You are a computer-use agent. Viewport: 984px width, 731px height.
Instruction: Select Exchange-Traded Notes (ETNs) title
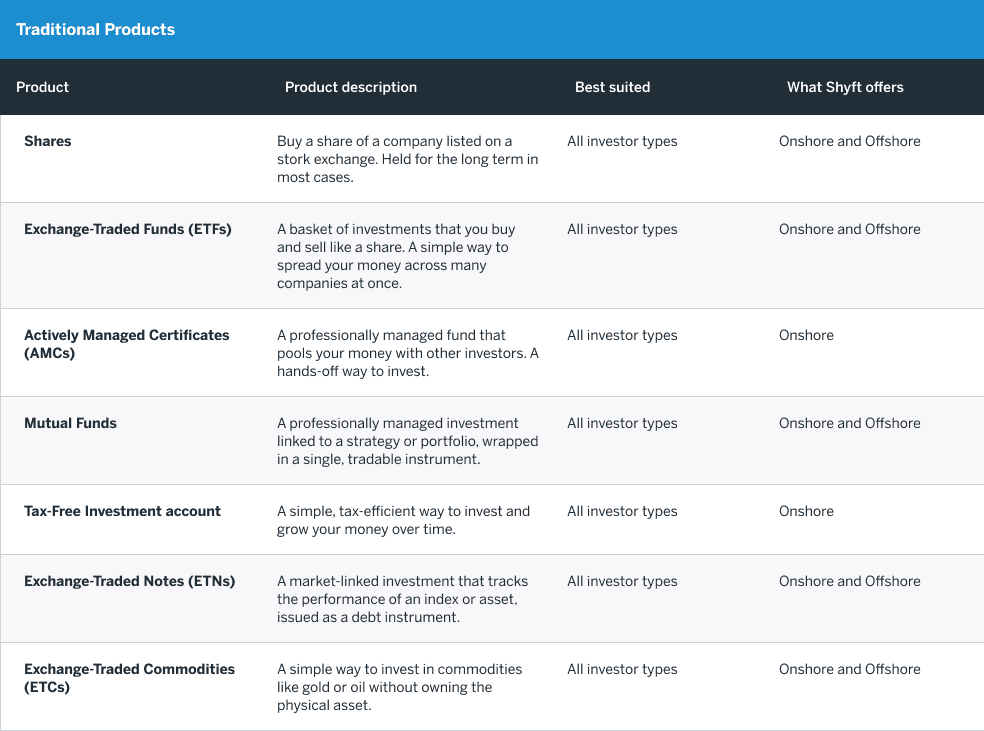[x=130, y=581]
